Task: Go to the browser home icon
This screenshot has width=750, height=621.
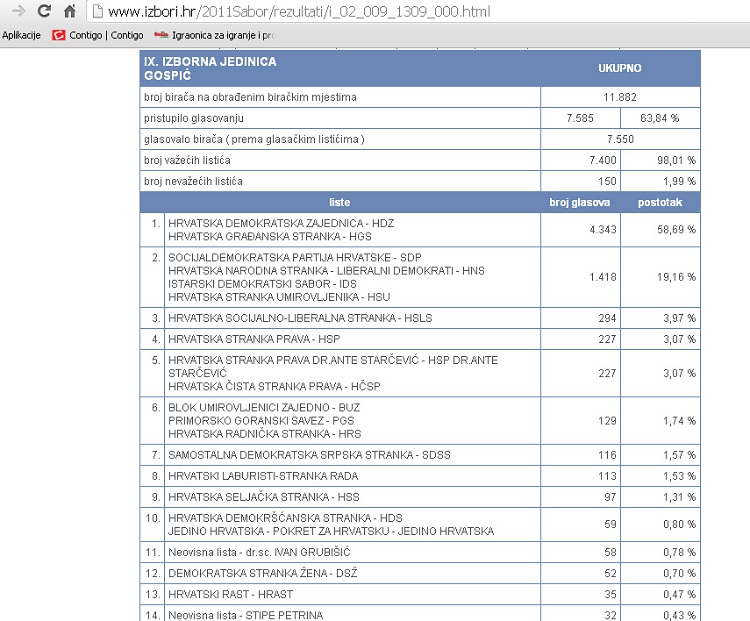Action: click(70, 11)
